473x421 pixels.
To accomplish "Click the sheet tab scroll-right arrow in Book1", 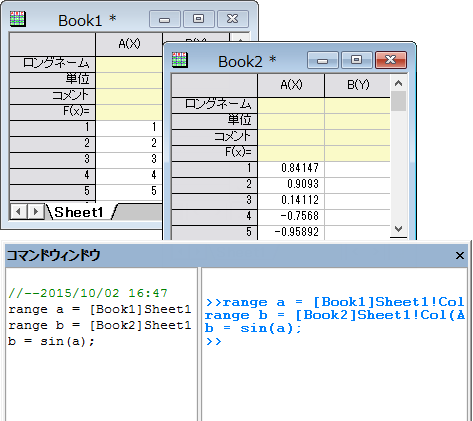I will click(x=36, y=211).
